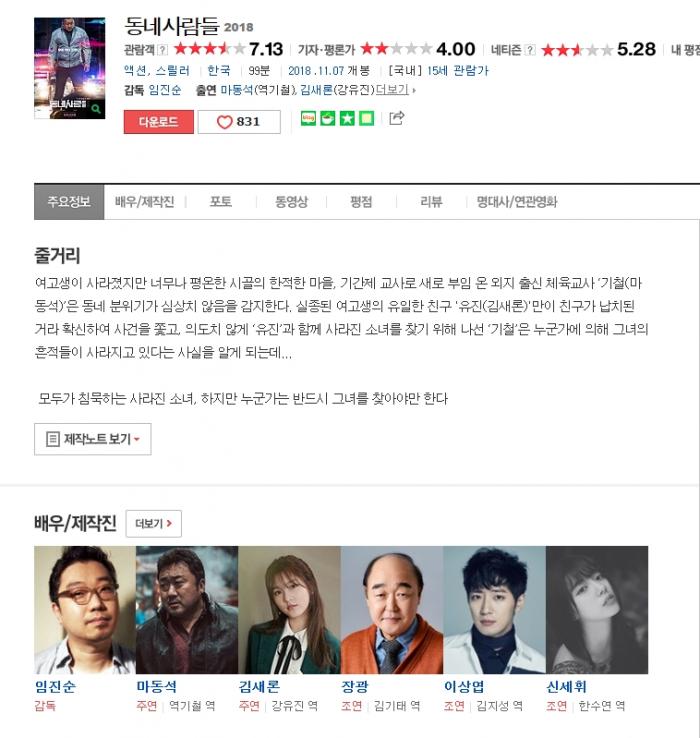
Task: Click the magnifier icon on movie poster
Action: pos(96,109)
